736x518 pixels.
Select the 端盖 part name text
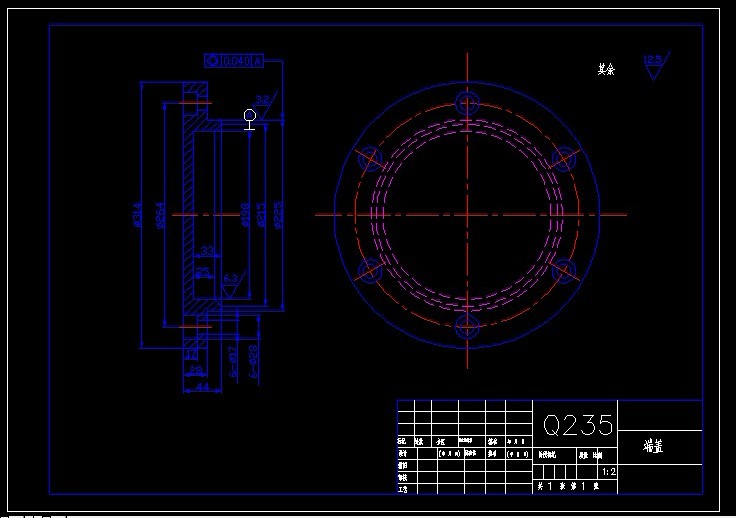tap(653, 446)
